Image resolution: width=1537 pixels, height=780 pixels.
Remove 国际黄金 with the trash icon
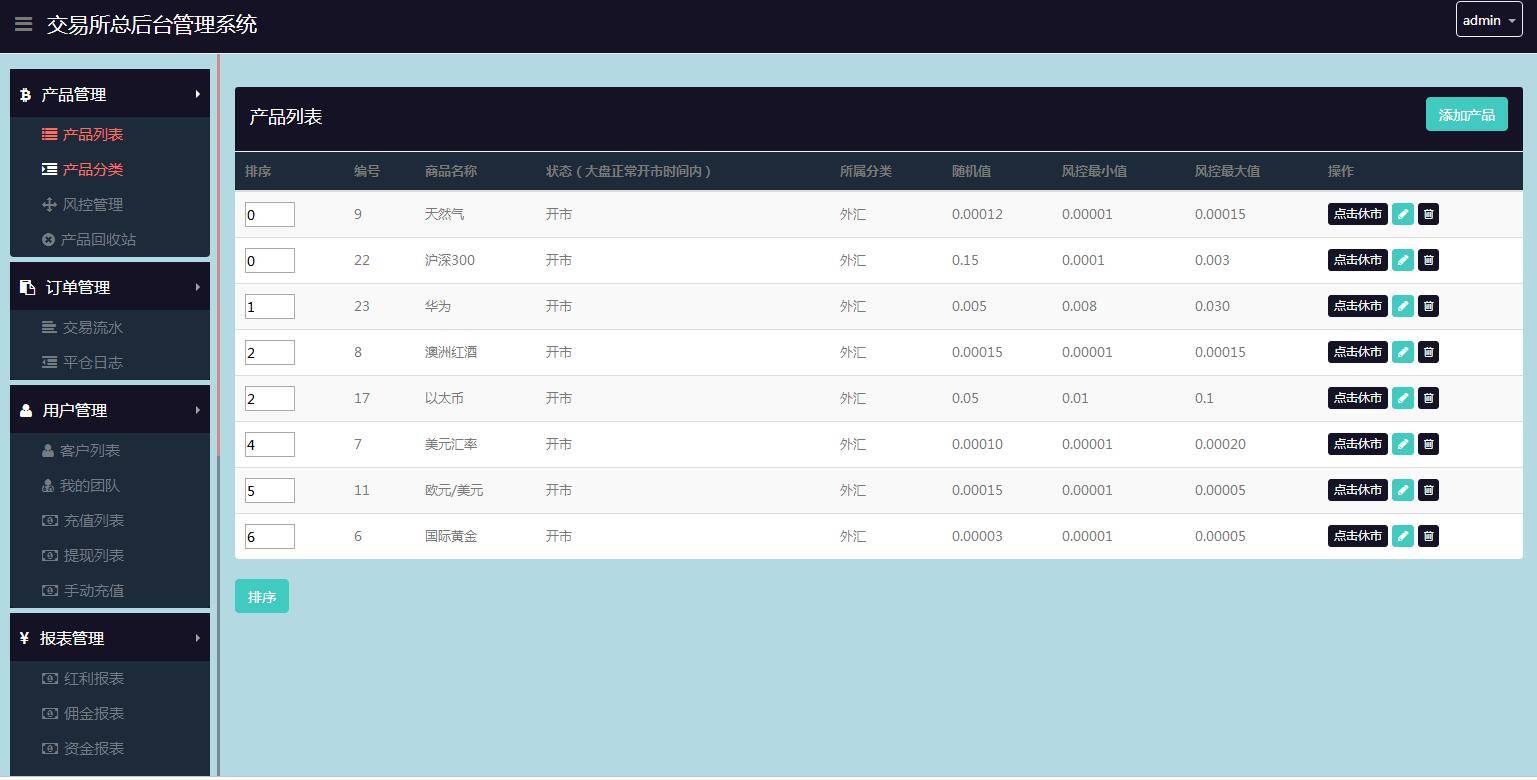[x=1428, y=536]
